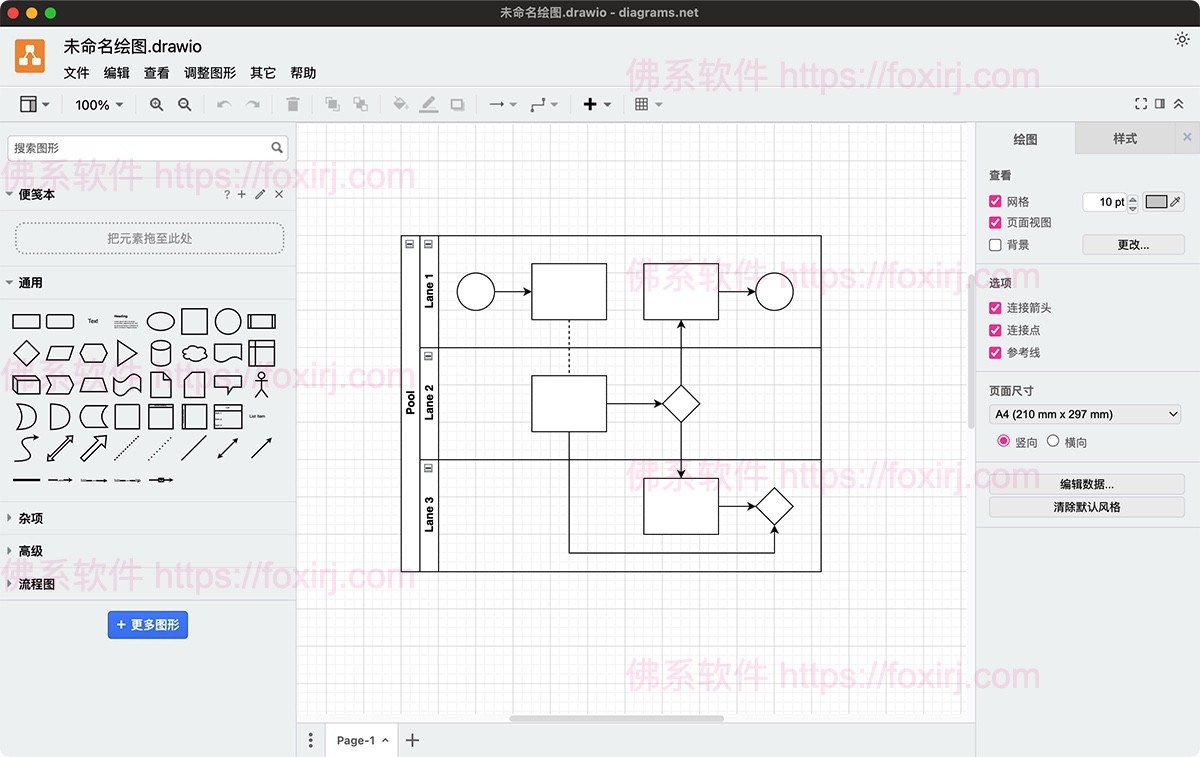Click the To Front toolbar icon
Screen dimensions: 1200x757
331,104
